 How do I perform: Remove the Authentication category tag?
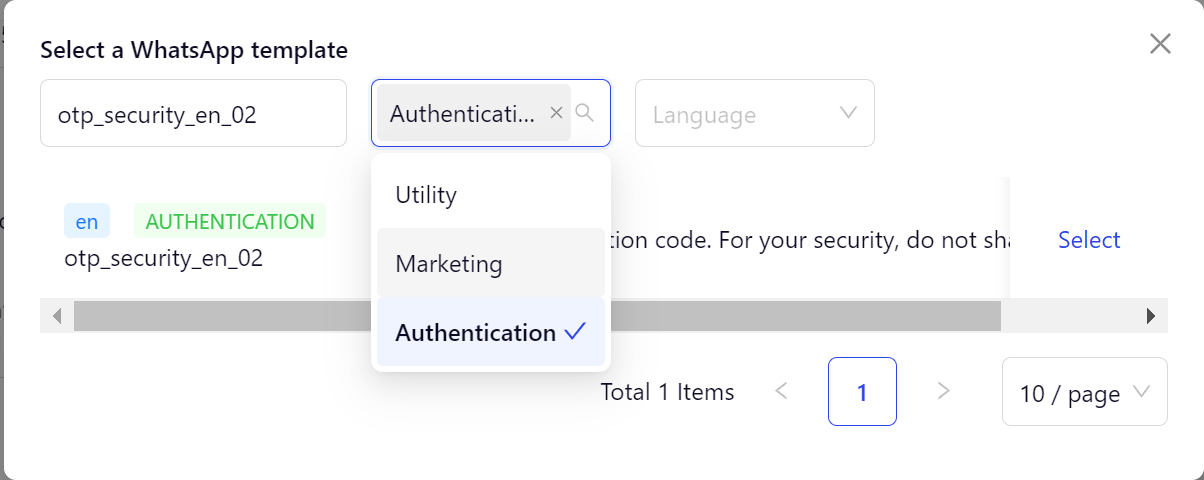(557, 113)
